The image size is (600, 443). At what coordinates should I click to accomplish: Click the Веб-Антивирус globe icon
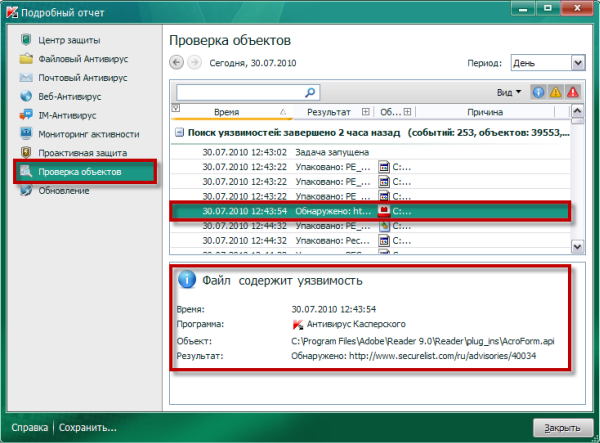coord(26,96)
